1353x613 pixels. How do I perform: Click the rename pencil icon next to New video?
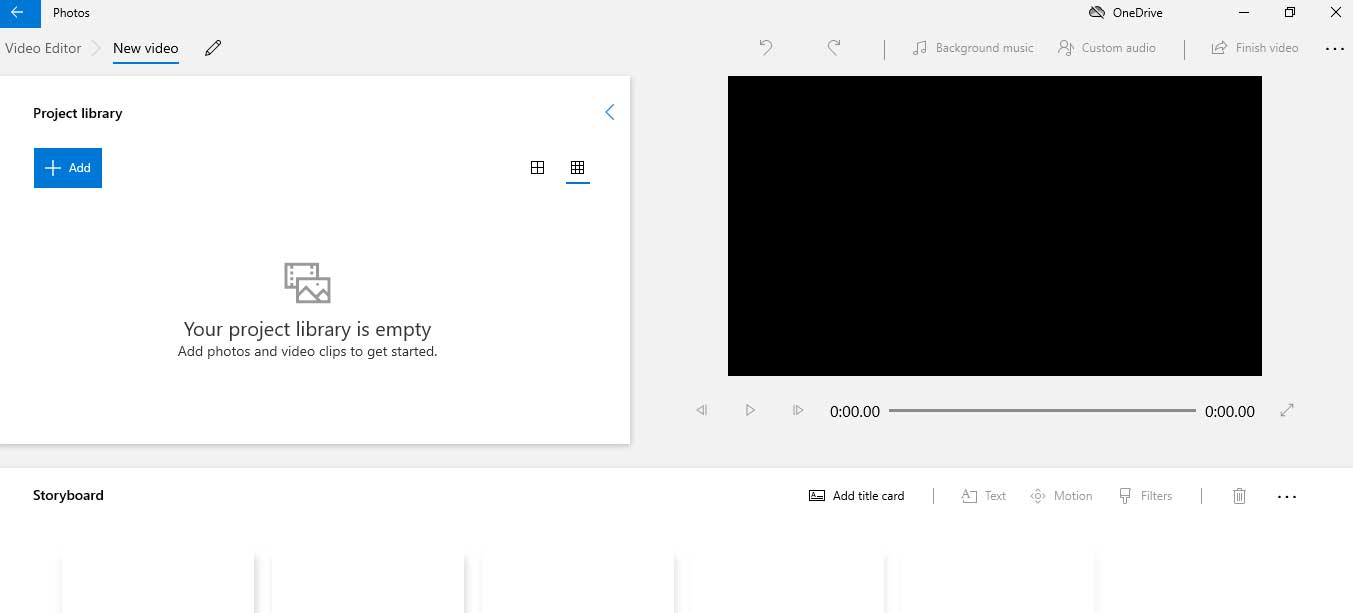213,47
